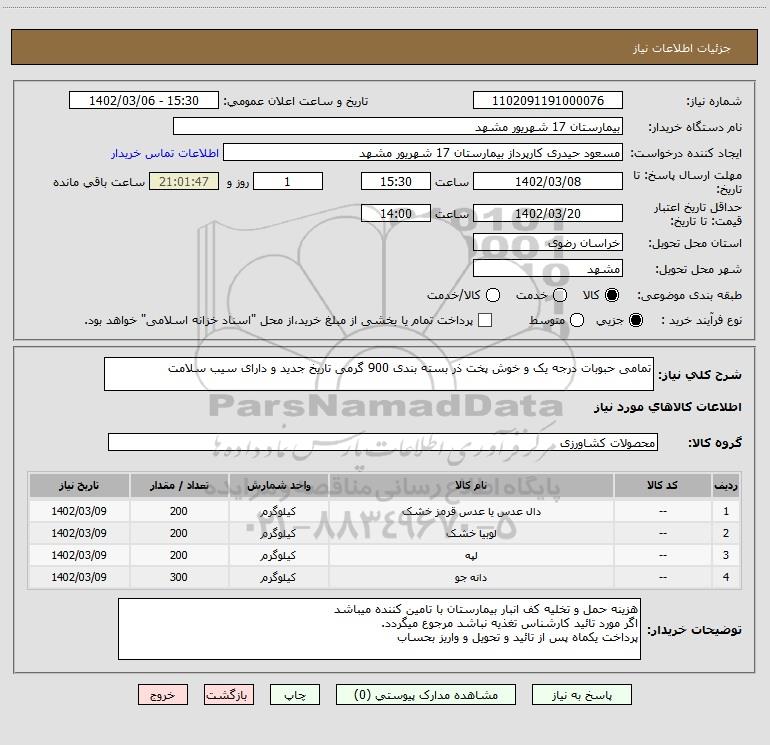Click the remaining days field showing 1

tap(287, 181)
